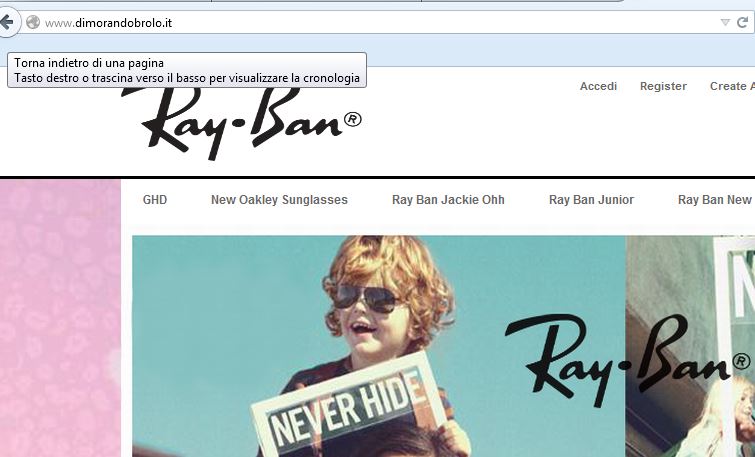
Task: Click the Create Account link at the page edge
Action: click(x=732, y=86)
